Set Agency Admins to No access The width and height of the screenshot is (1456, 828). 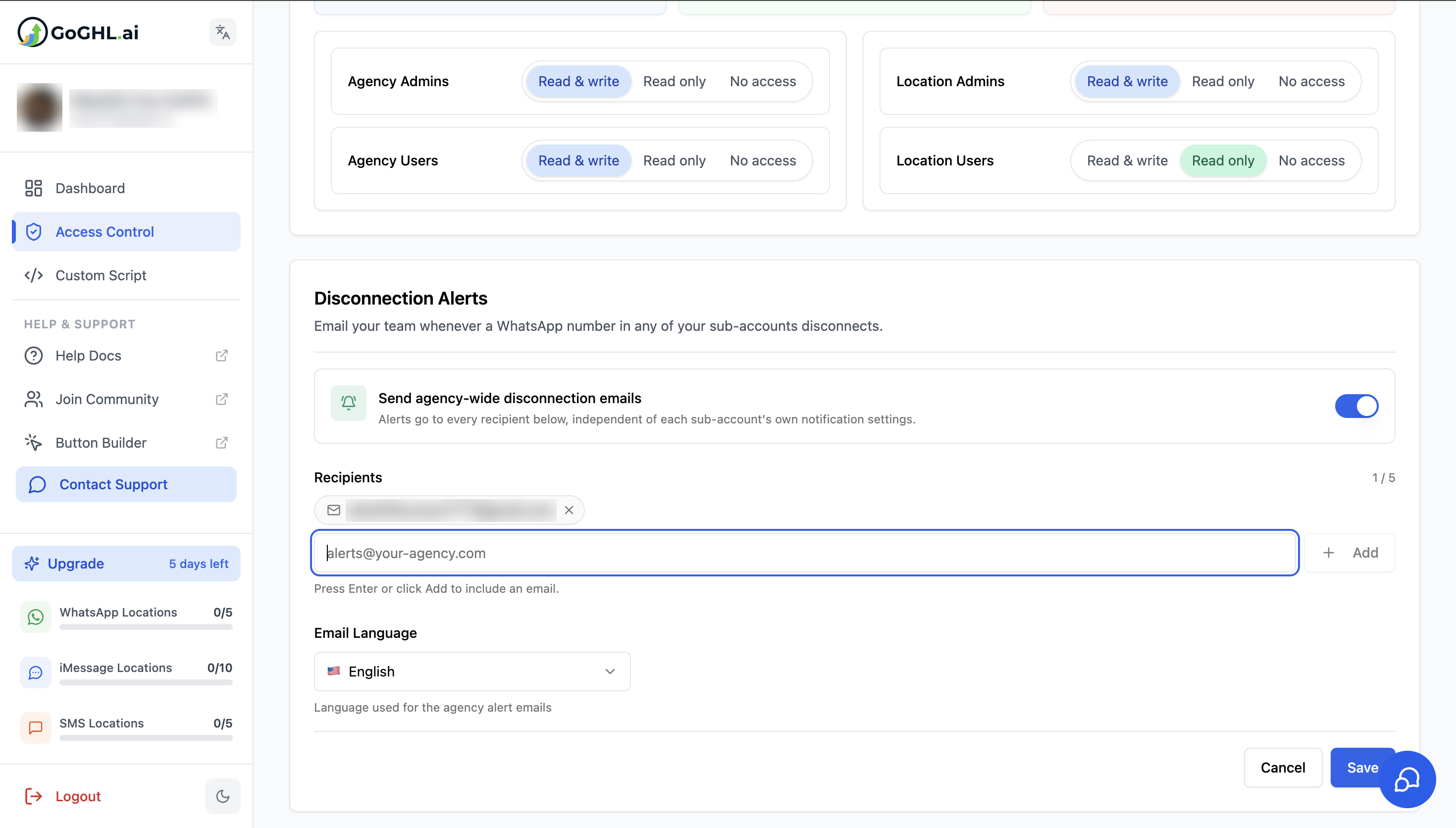763,81
